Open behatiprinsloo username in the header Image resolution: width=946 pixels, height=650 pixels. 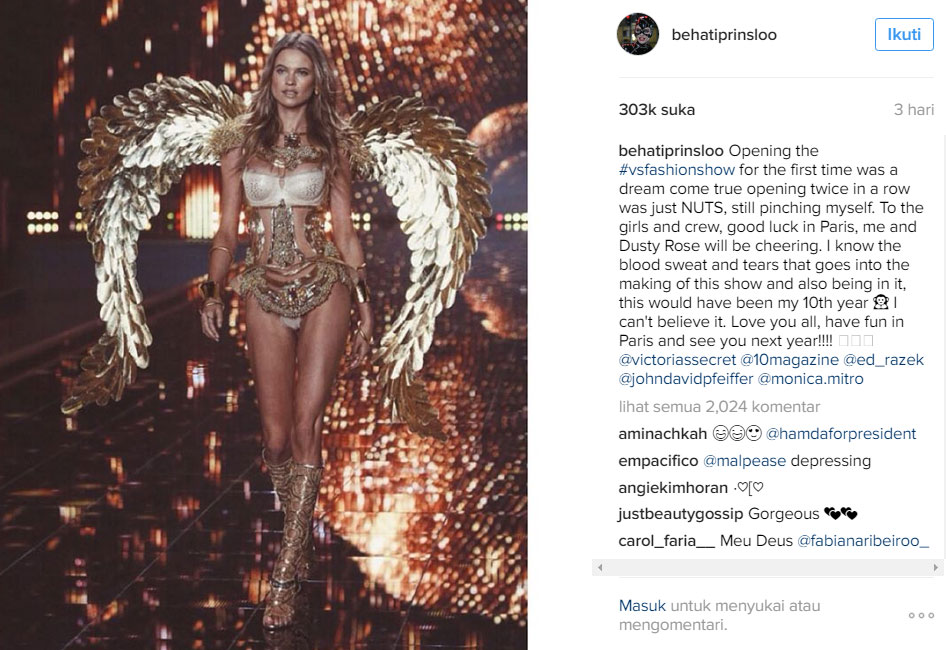point(724,35)
